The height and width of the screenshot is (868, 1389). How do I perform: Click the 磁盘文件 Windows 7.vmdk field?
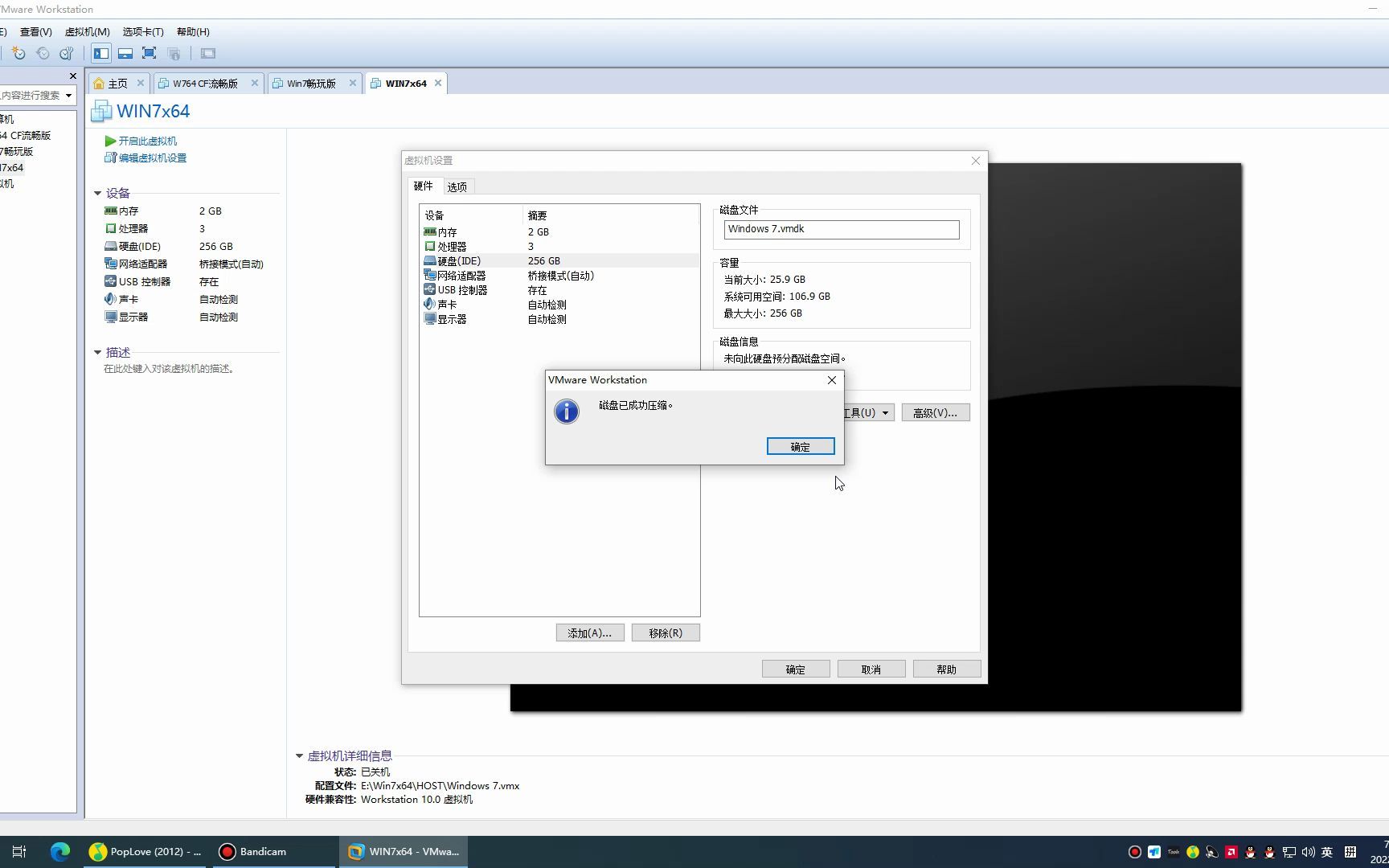[842, 230]
